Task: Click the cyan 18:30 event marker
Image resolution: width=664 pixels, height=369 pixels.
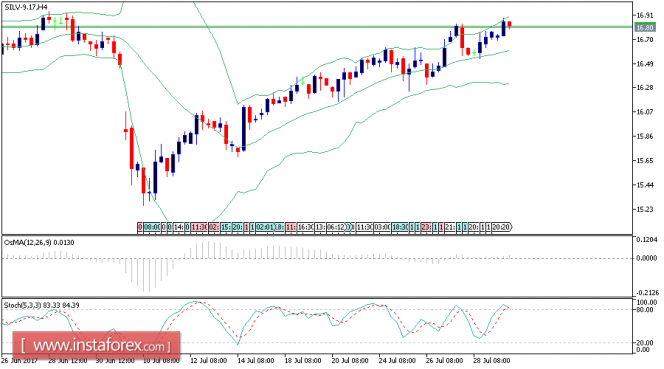Action: click(400, 227)
